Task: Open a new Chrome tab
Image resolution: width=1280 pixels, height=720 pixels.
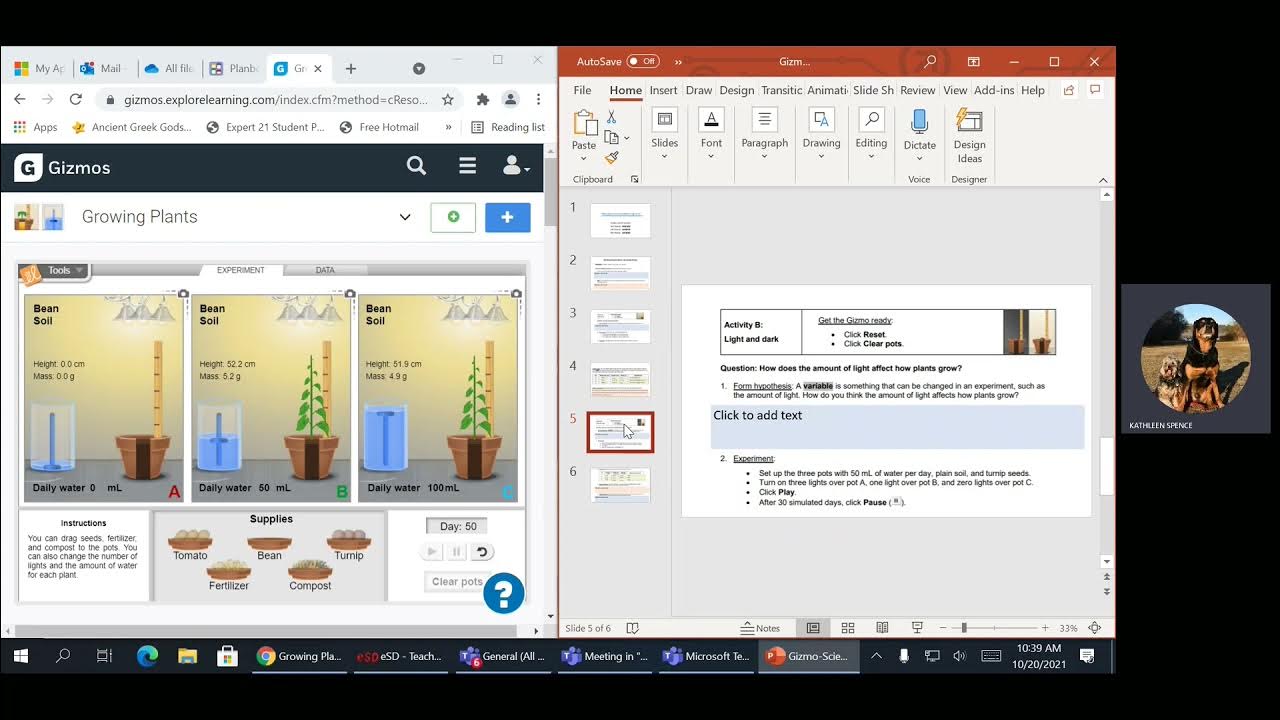Action: tap(350, 69)
